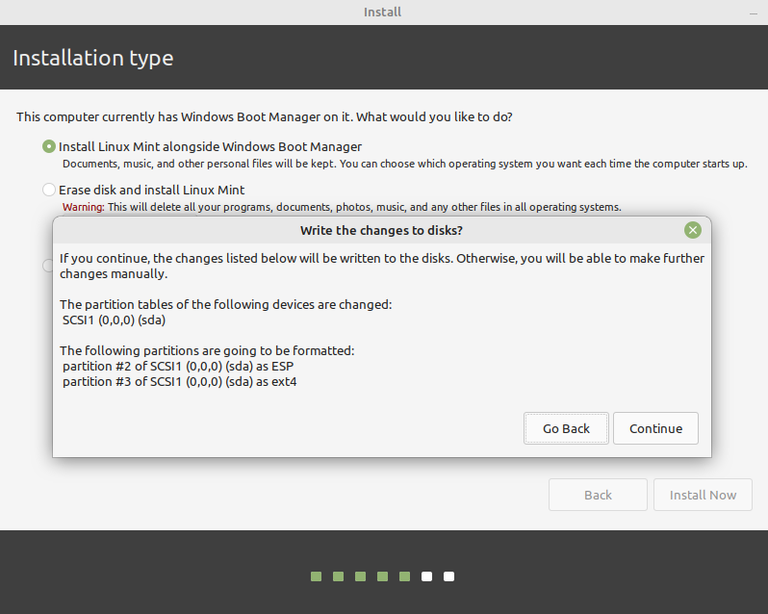The image size is (768, 614).
Task: Click the fifth green progress dot
Action: [404, 576]
